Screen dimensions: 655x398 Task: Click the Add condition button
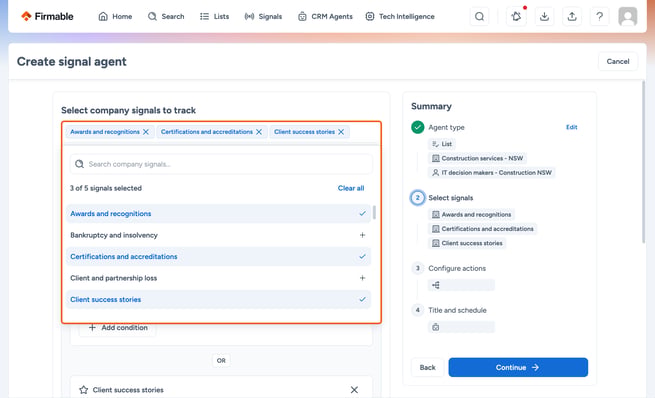click(118, 328)
